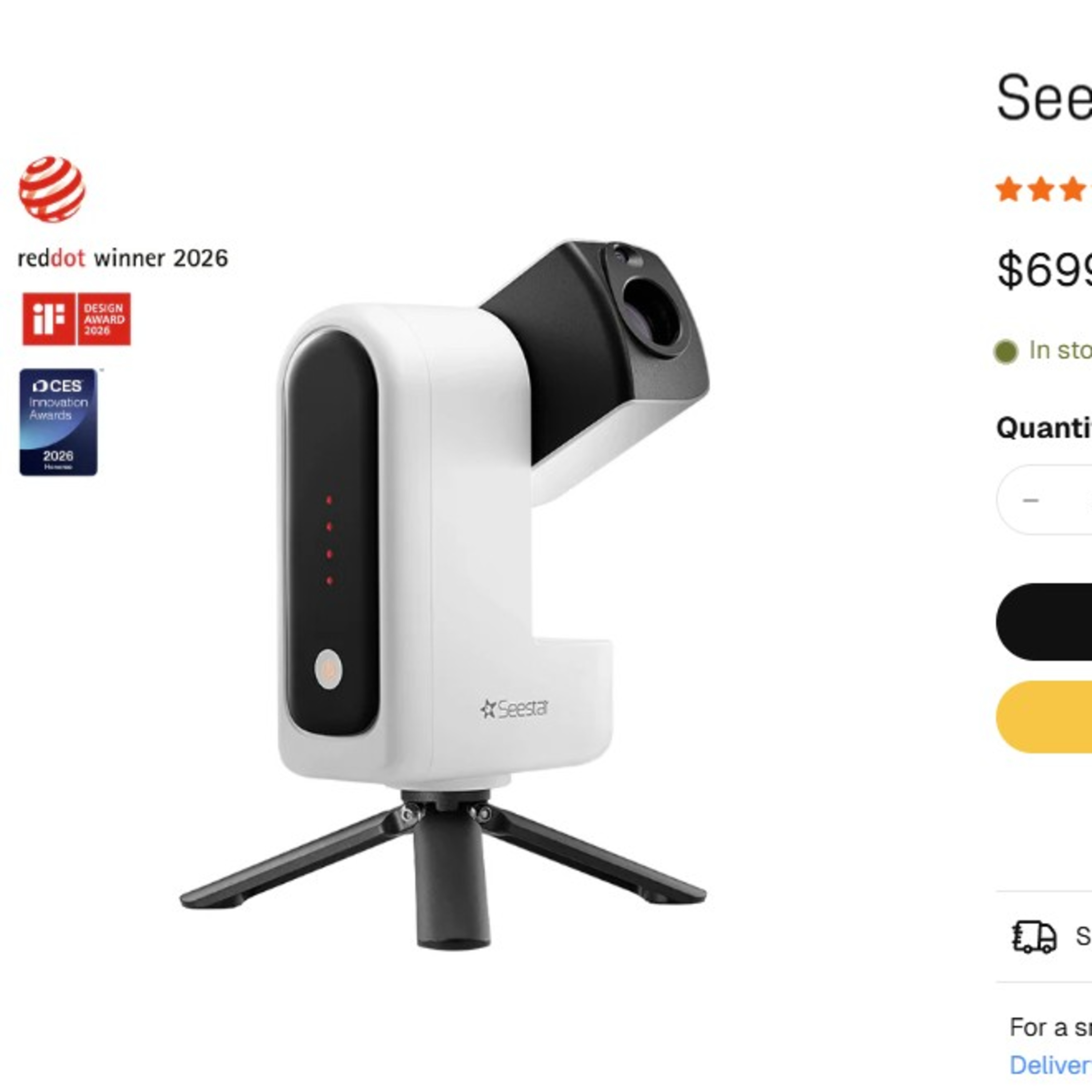1092x1092 pixels.
Task: Click the CES Innovation Awards 2026 badge
Action: coord(58,422)
